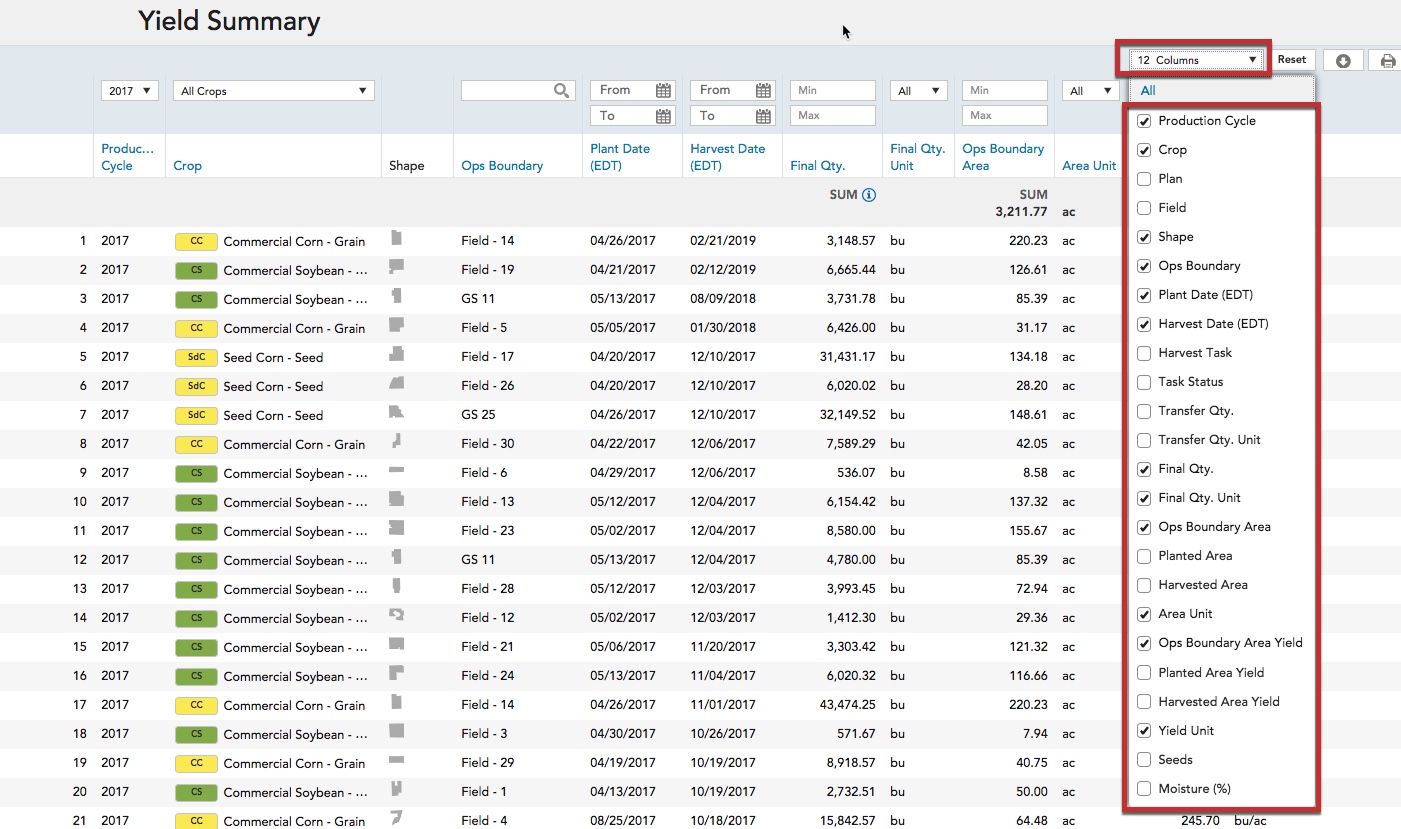This screenshot has height=829, width=1401.
Task: Check the Seeds column checkbox
Action: pyautogui.click(x=1144, y=760)
